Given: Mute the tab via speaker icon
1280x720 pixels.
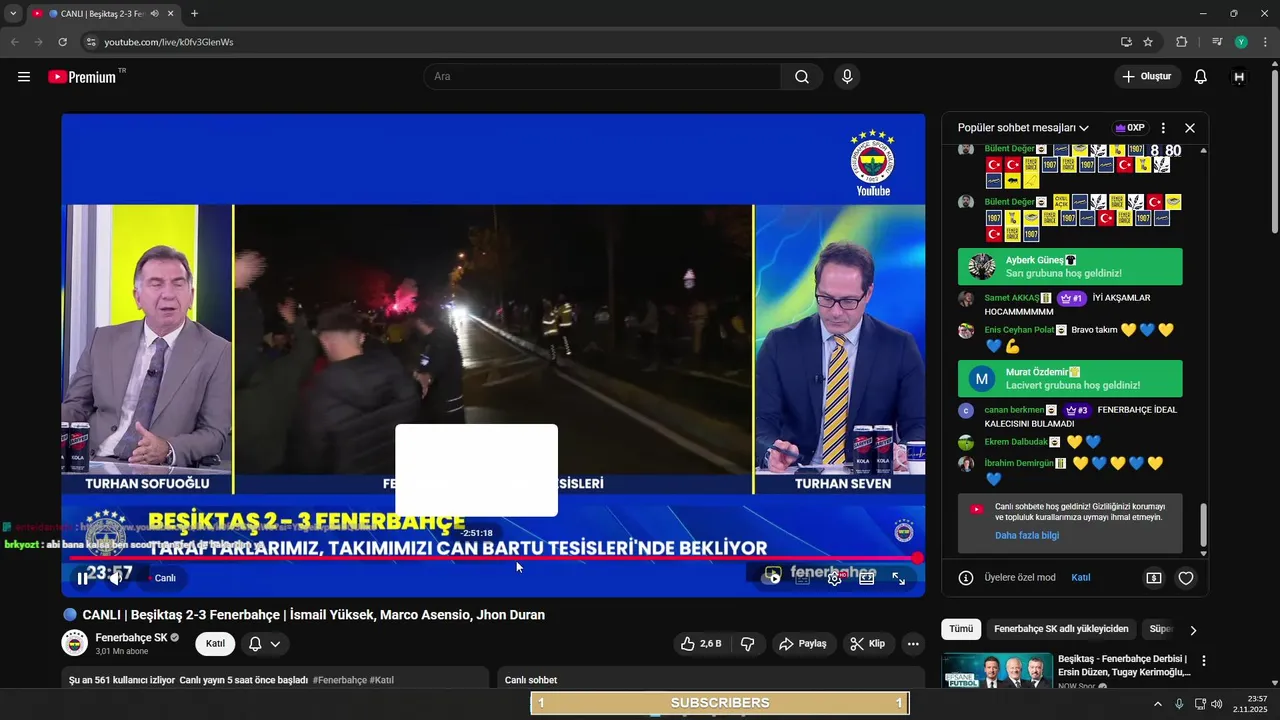Looking at the screenshot, I should 155,13.
